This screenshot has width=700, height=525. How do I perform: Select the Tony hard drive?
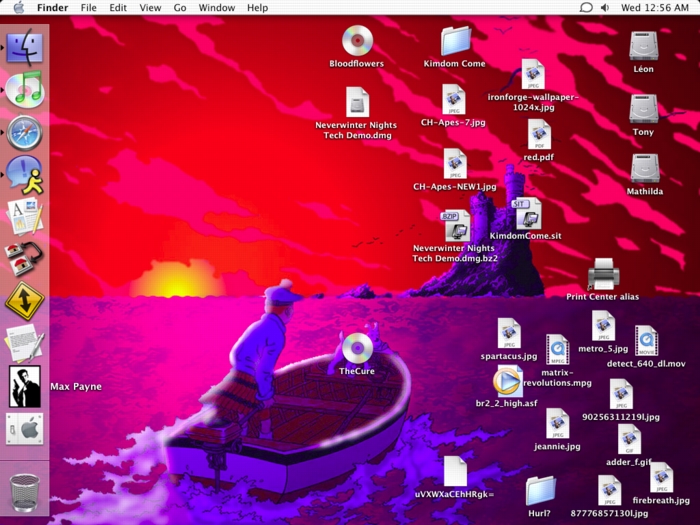pos(643,108)
